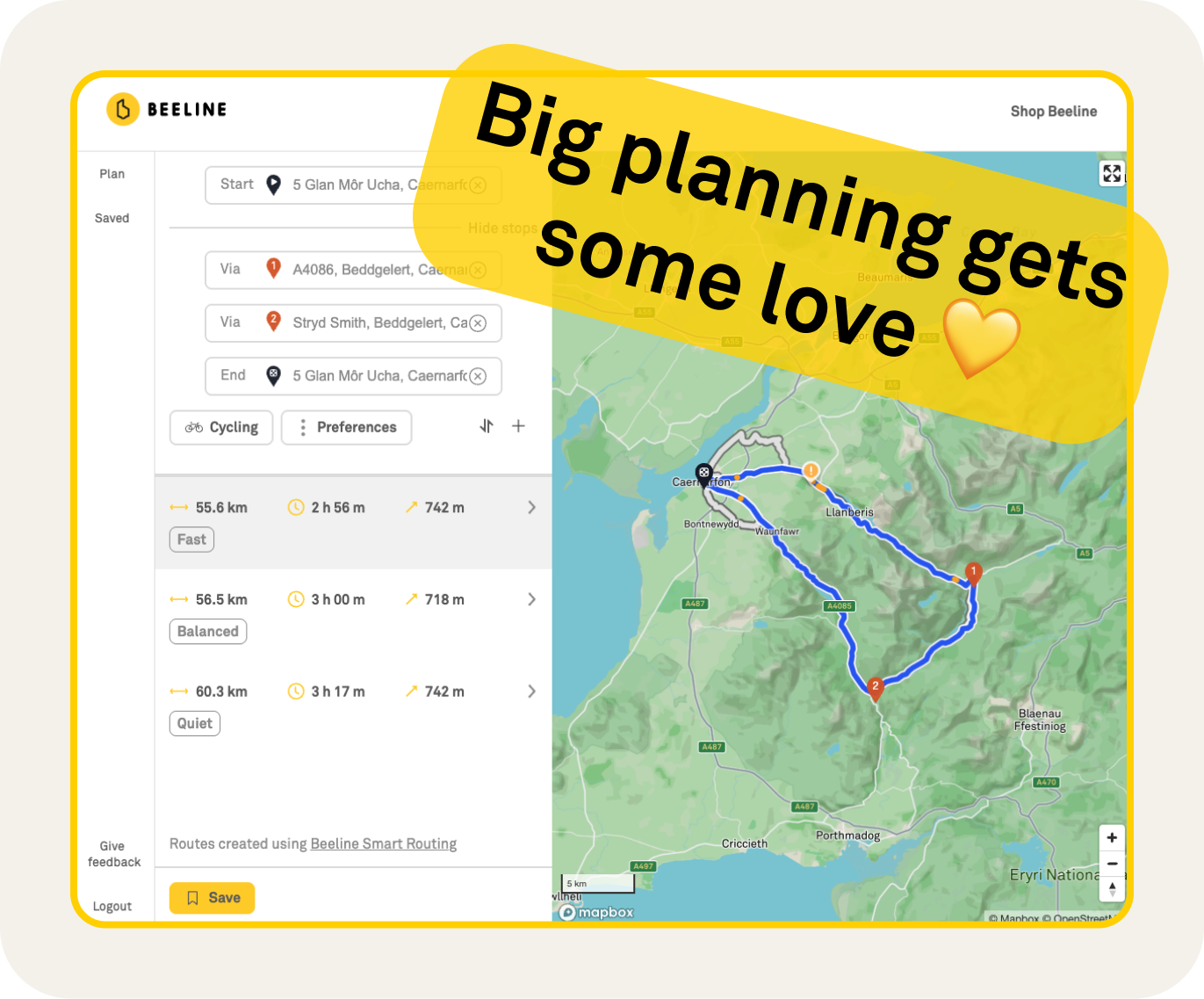Switch to the Saved tab

coord(112,218)
